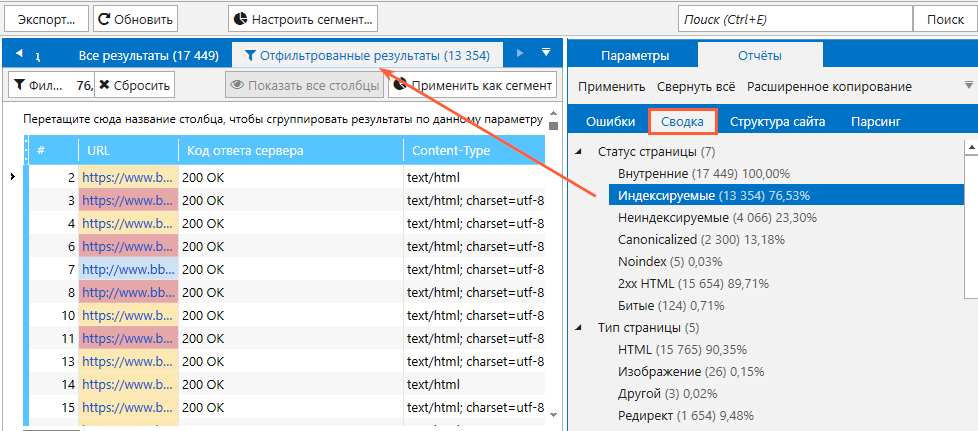
Task: Select the Сводка sub-tab
Action: (682, 122)
